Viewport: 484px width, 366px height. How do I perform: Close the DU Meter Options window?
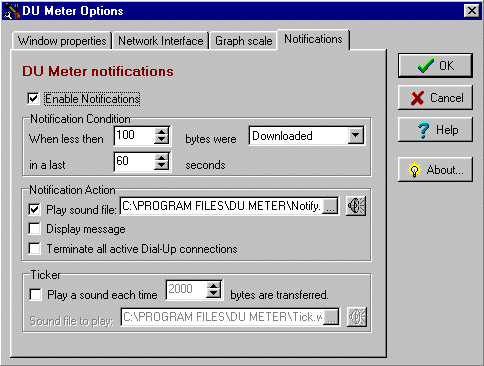pyautogui.click(x=472, y=11)
